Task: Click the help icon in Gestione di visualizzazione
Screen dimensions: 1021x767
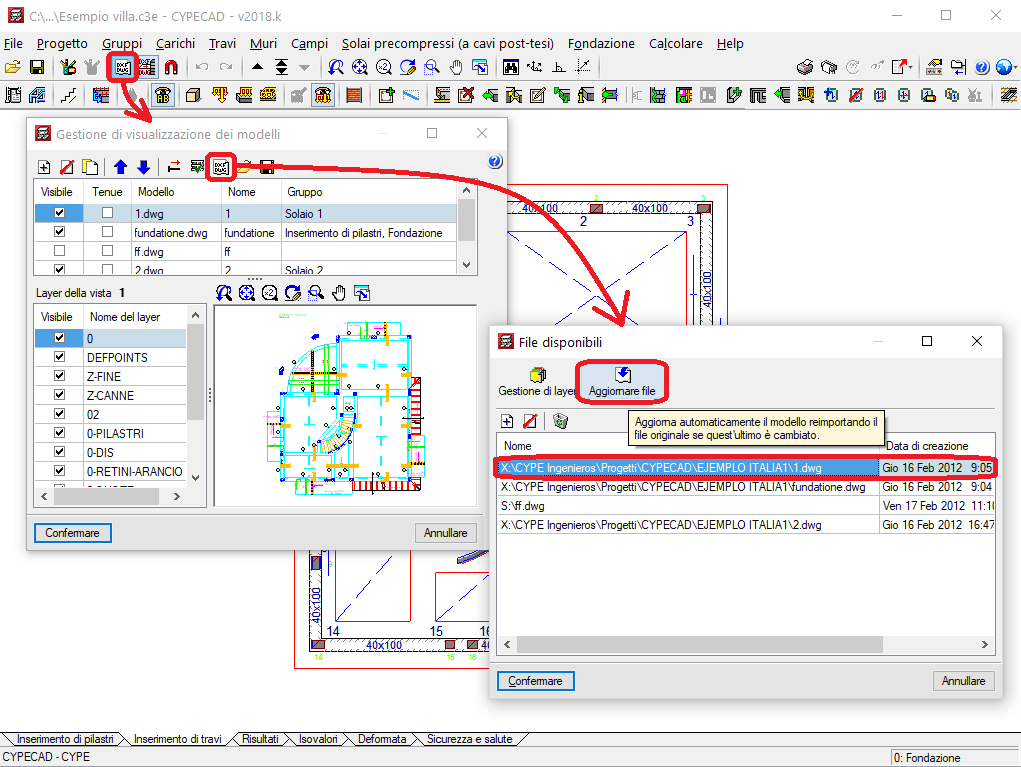Action: click(495, 161)
